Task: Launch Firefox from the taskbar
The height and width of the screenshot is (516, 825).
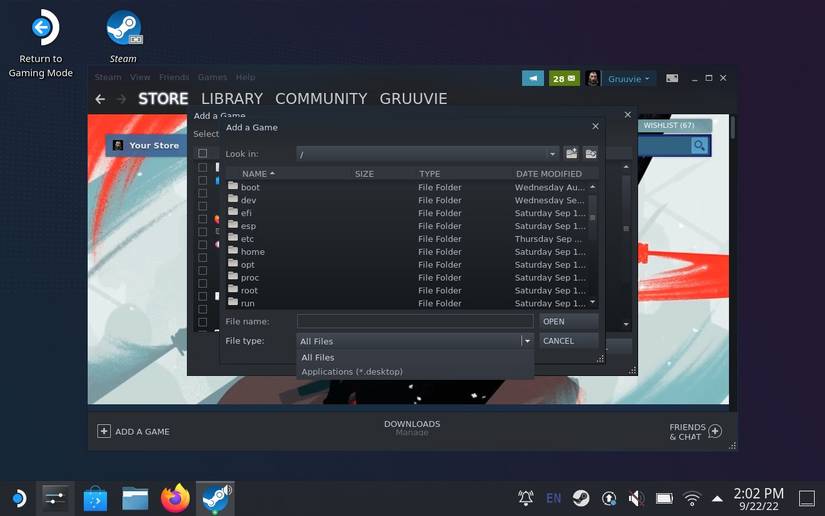Action: tap(176, 497)
